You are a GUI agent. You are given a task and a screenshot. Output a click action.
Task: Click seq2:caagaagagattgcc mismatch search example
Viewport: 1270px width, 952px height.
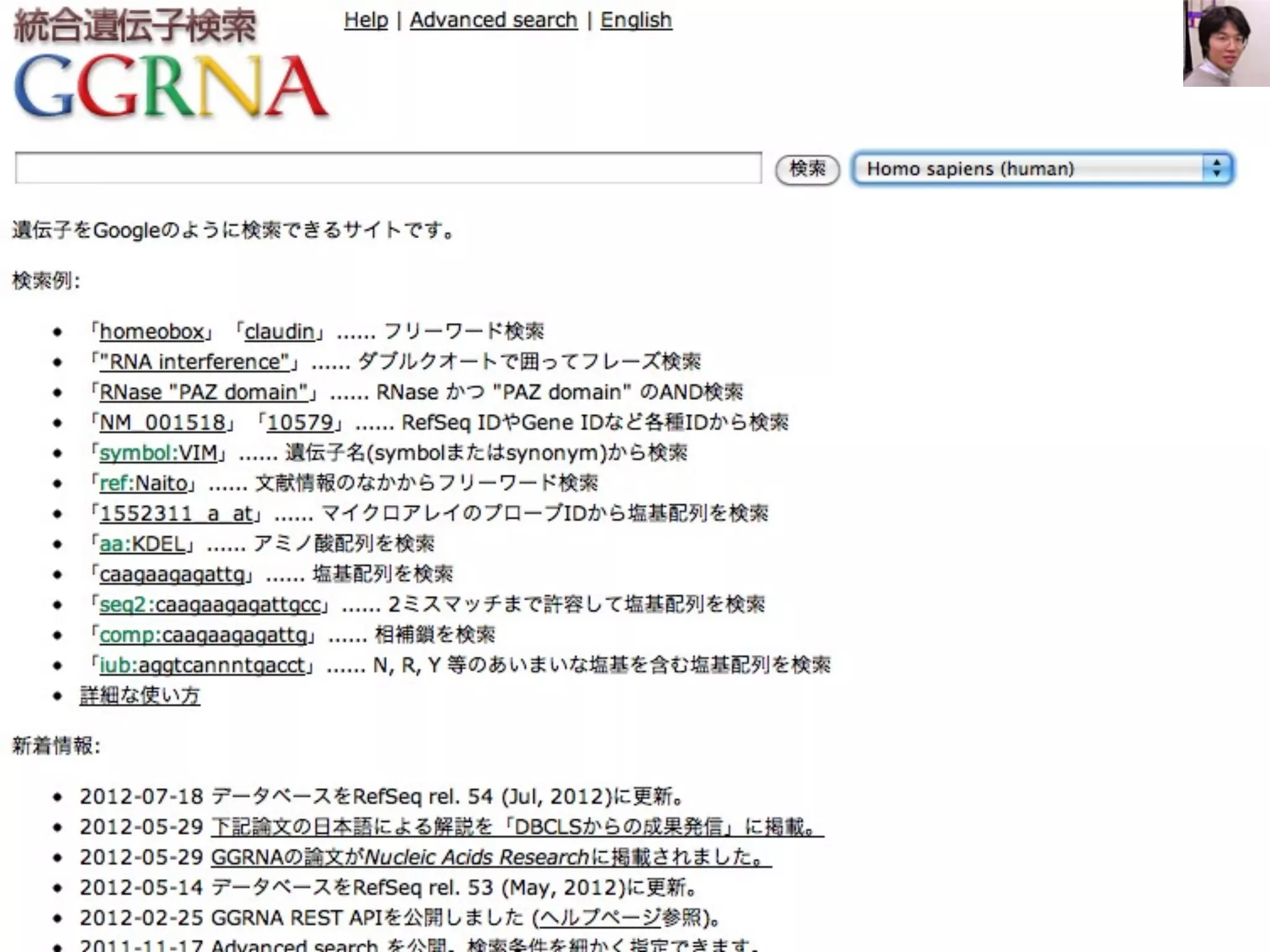tap(210, 605)
